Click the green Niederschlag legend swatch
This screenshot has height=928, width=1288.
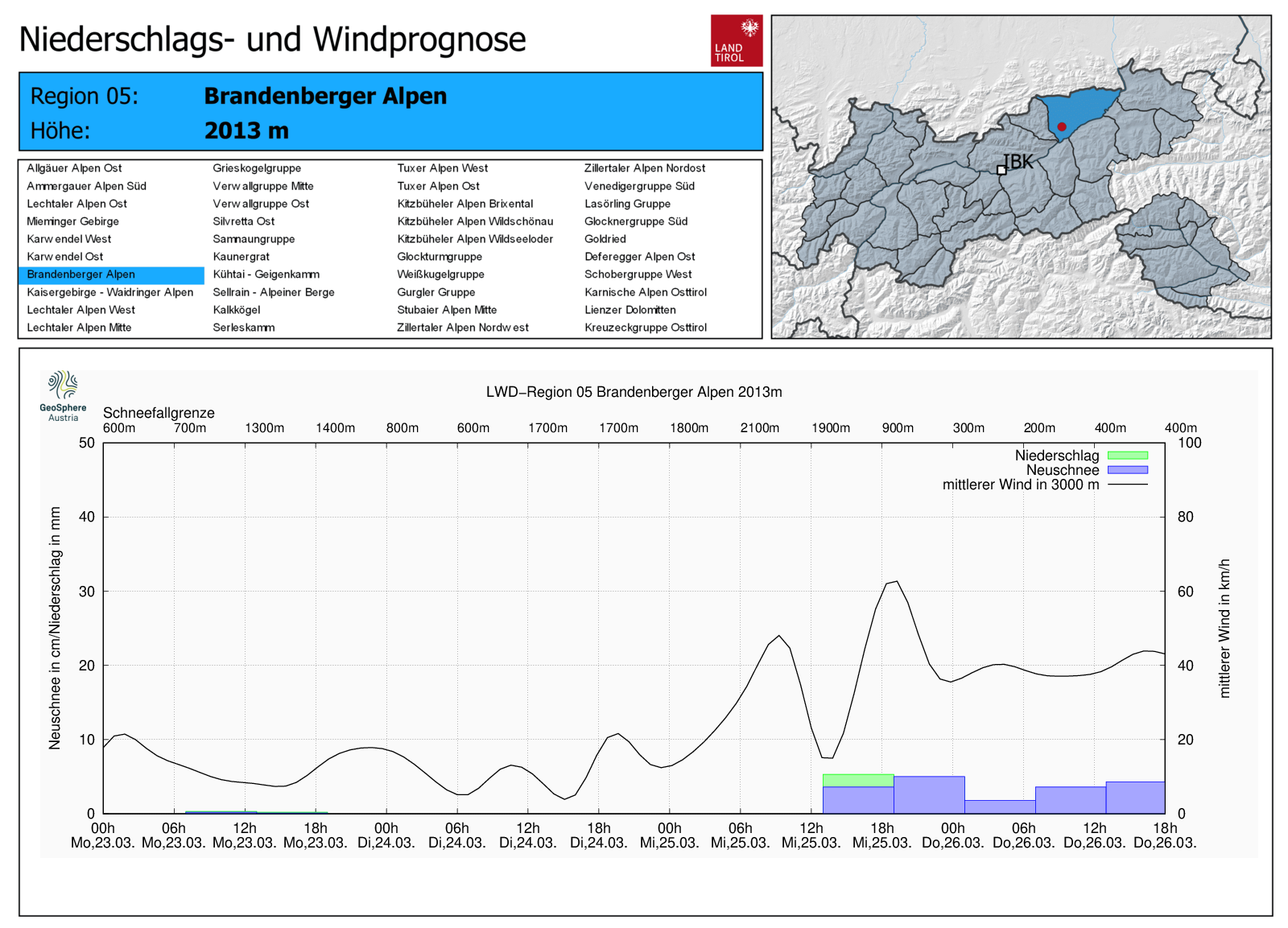click(x=1127, y=456)
